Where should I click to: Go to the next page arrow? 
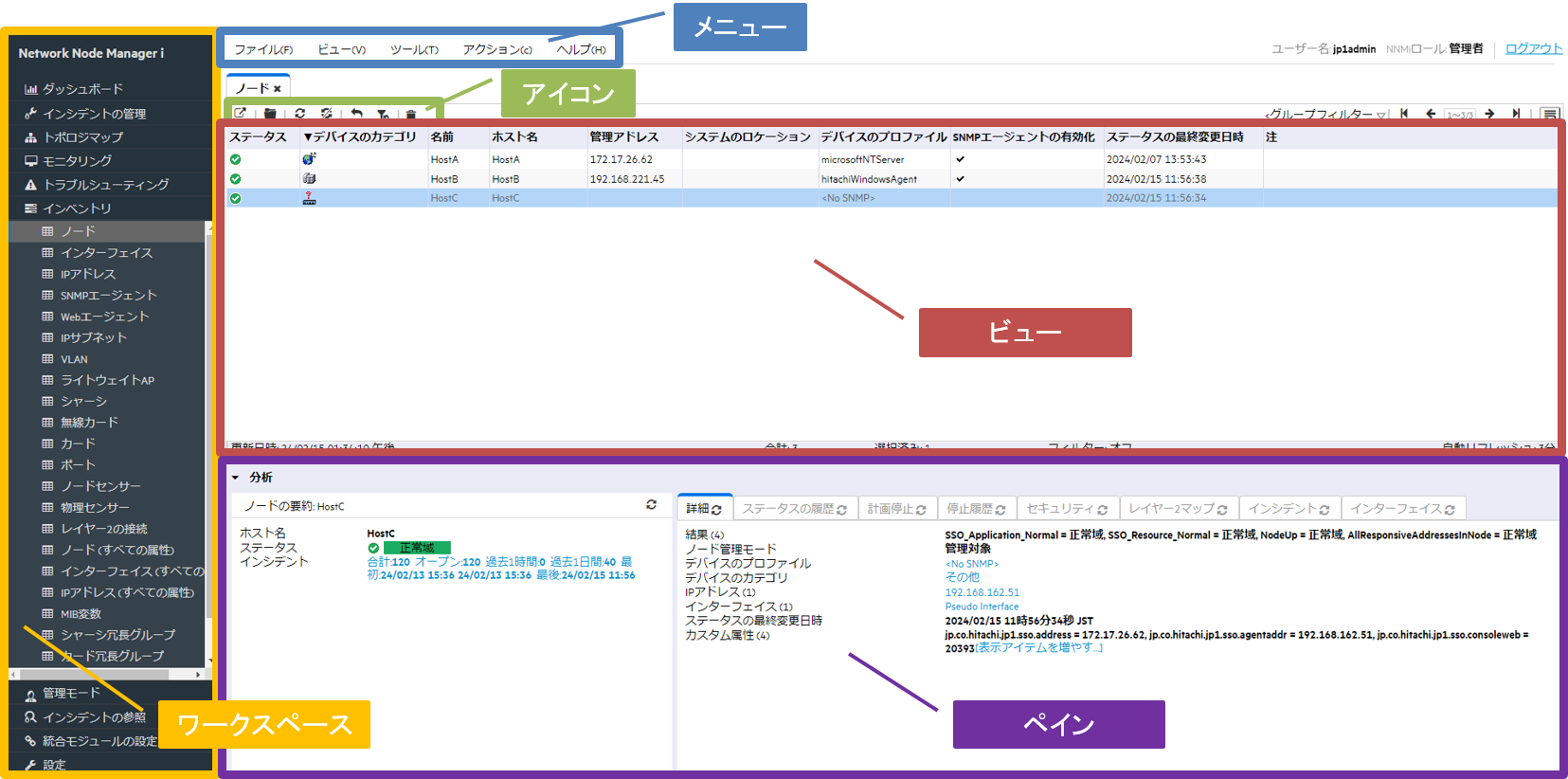(1489, 114)
